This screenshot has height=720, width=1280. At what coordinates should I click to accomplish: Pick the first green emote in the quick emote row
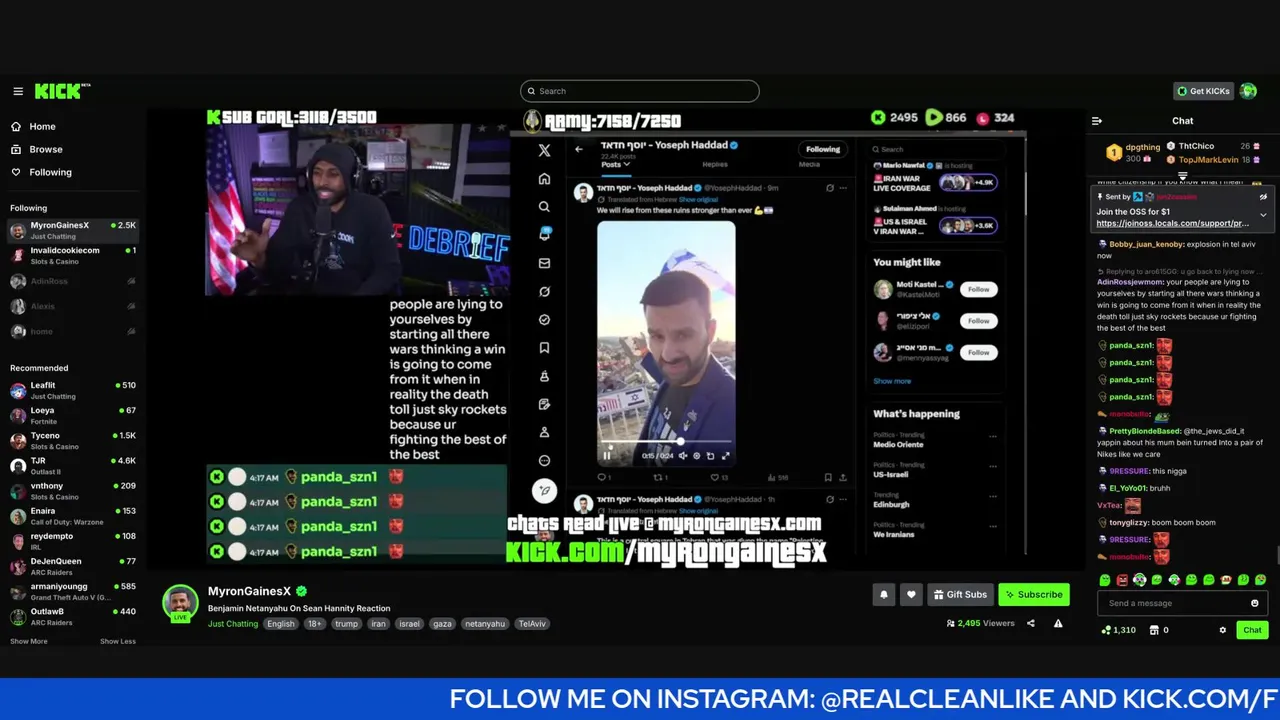[1105, 580]
